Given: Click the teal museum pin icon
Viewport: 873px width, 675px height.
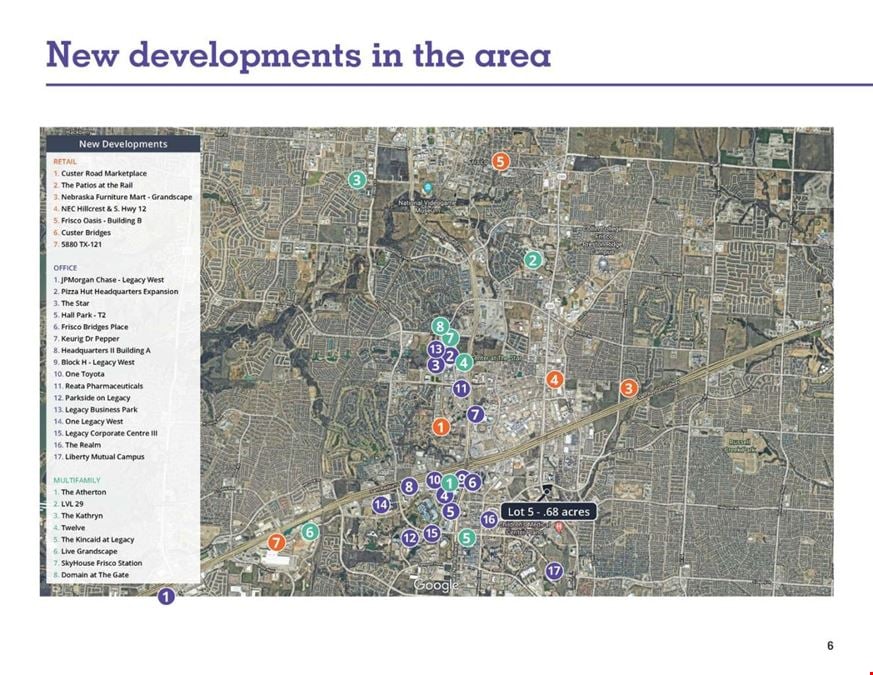Looking at the screenshot, I should coord(428,188).
